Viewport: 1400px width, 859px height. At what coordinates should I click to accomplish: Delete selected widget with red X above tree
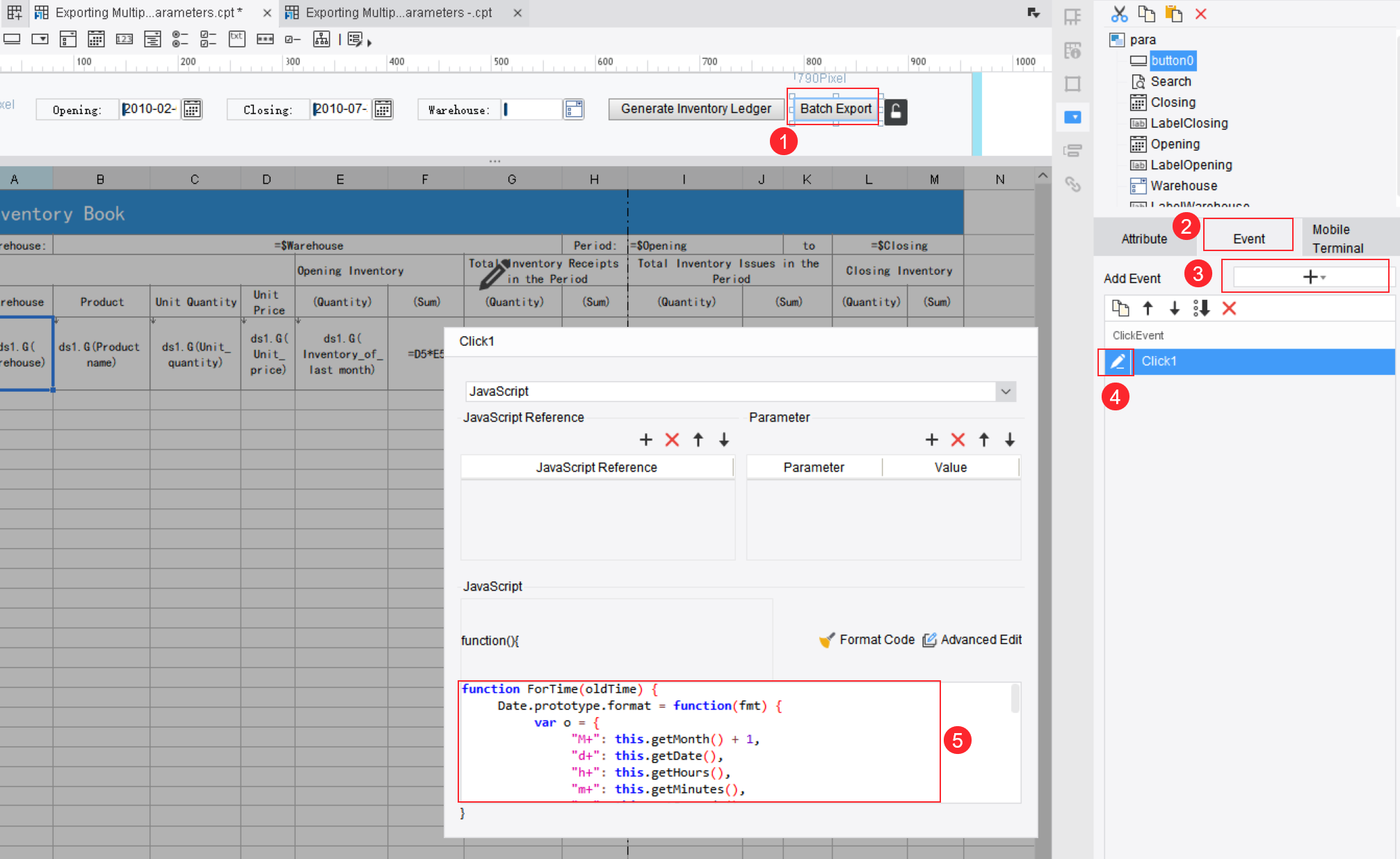[1201, 14]
